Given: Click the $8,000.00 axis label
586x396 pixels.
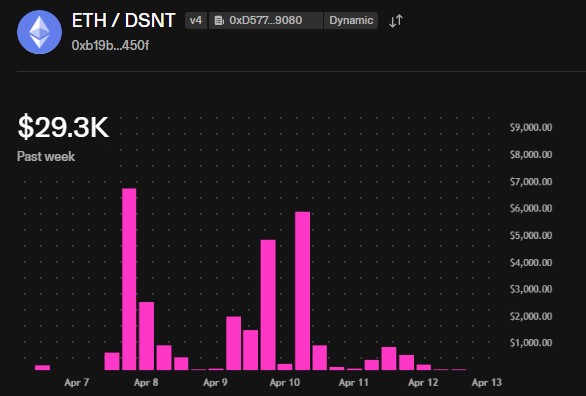Looking at the screenshot, I should (x=531, y=154).
